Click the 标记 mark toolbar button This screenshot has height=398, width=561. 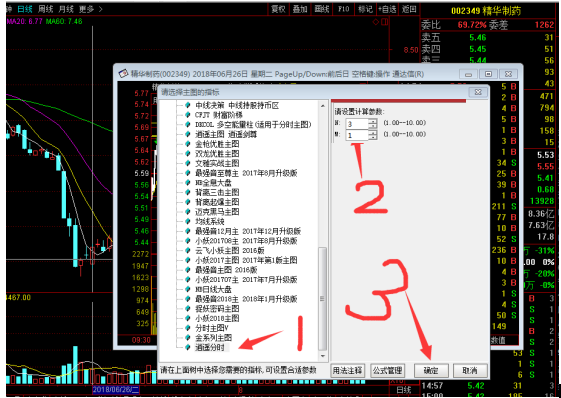[365, 9]
